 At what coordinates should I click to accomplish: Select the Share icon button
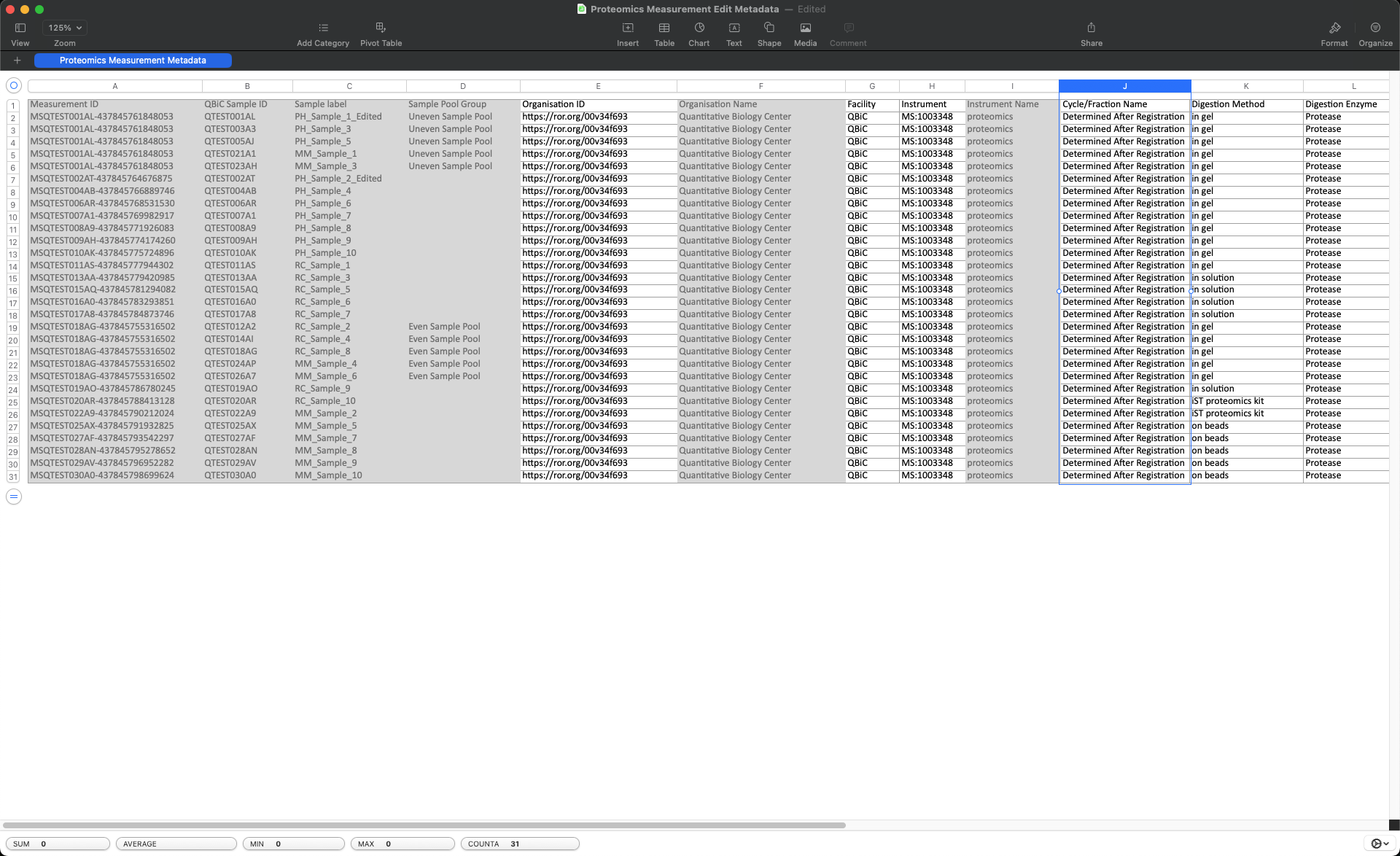coord(1091,27)
